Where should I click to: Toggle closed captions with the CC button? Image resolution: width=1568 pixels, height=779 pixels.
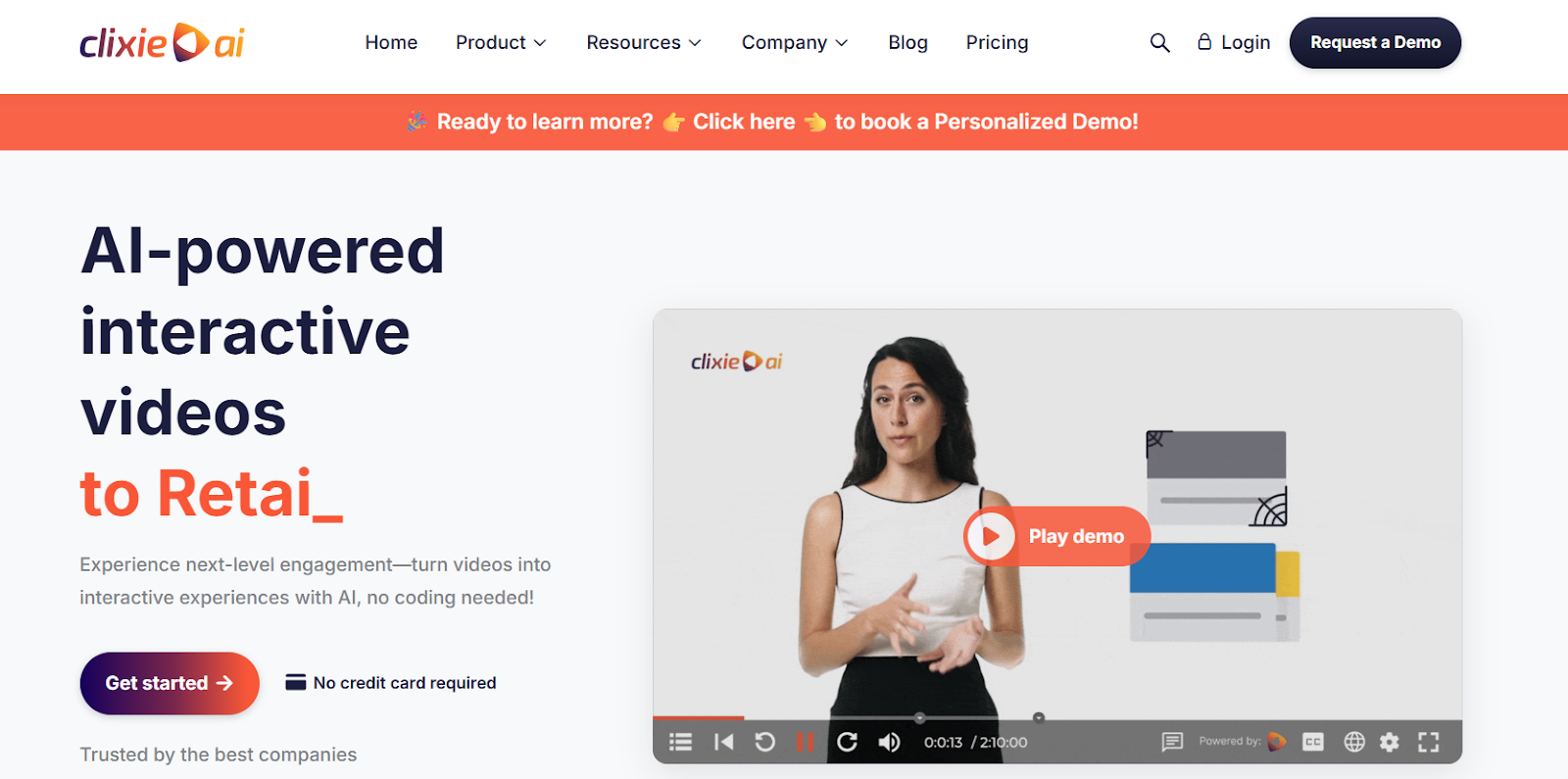[1313, 742]
